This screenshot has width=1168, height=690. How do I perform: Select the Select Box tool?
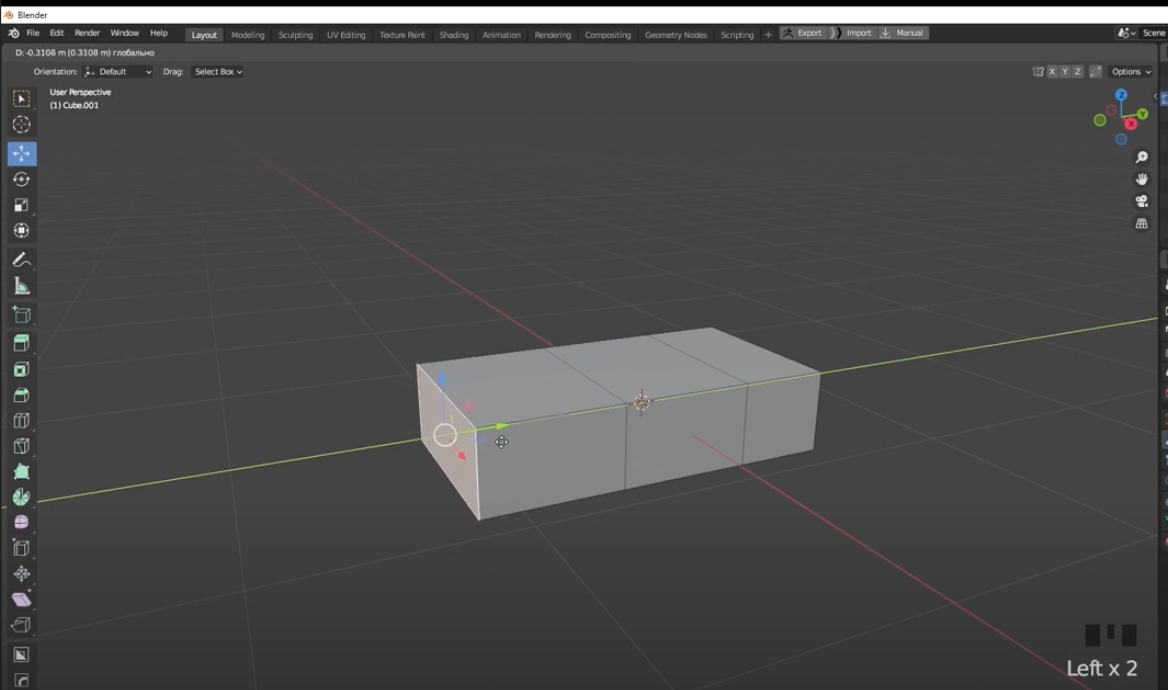click(x=21, y=98)
